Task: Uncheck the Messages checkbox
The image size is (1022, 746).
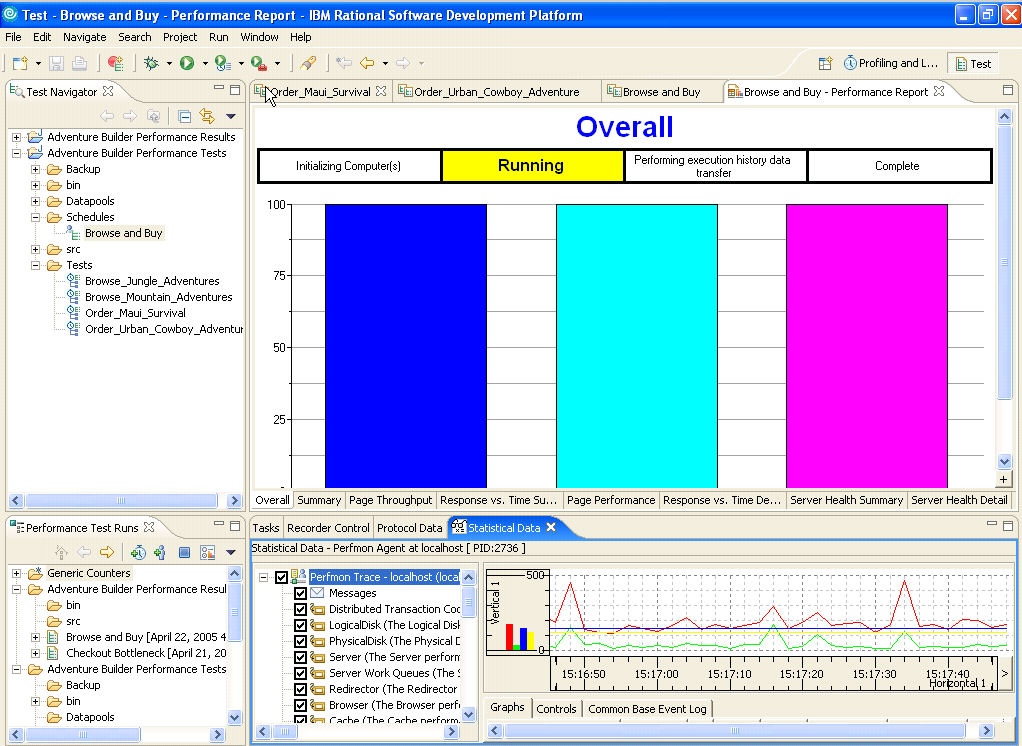Action: coord(300,593)
